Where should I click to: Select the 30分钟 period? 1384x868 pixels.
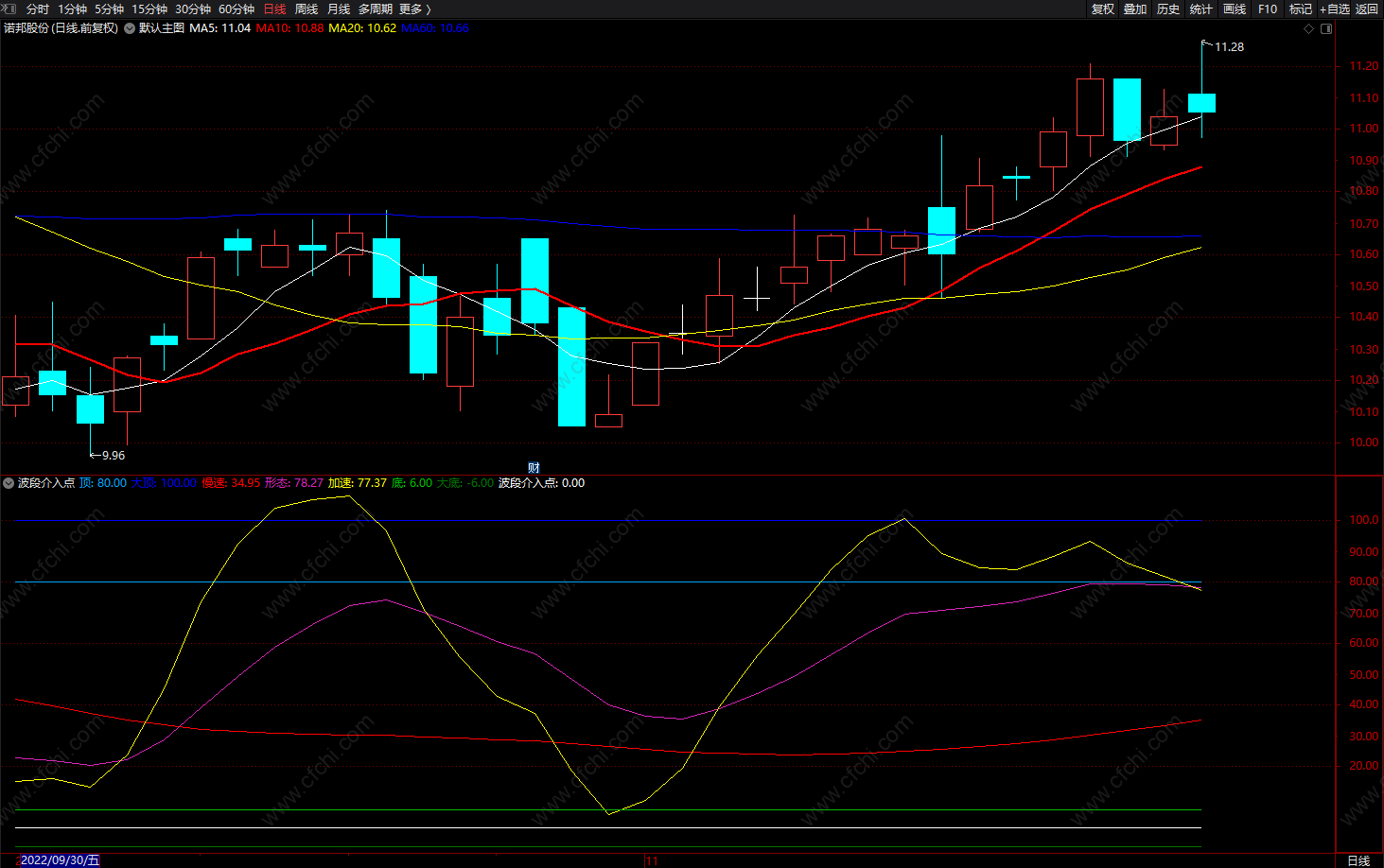[193, 9]
